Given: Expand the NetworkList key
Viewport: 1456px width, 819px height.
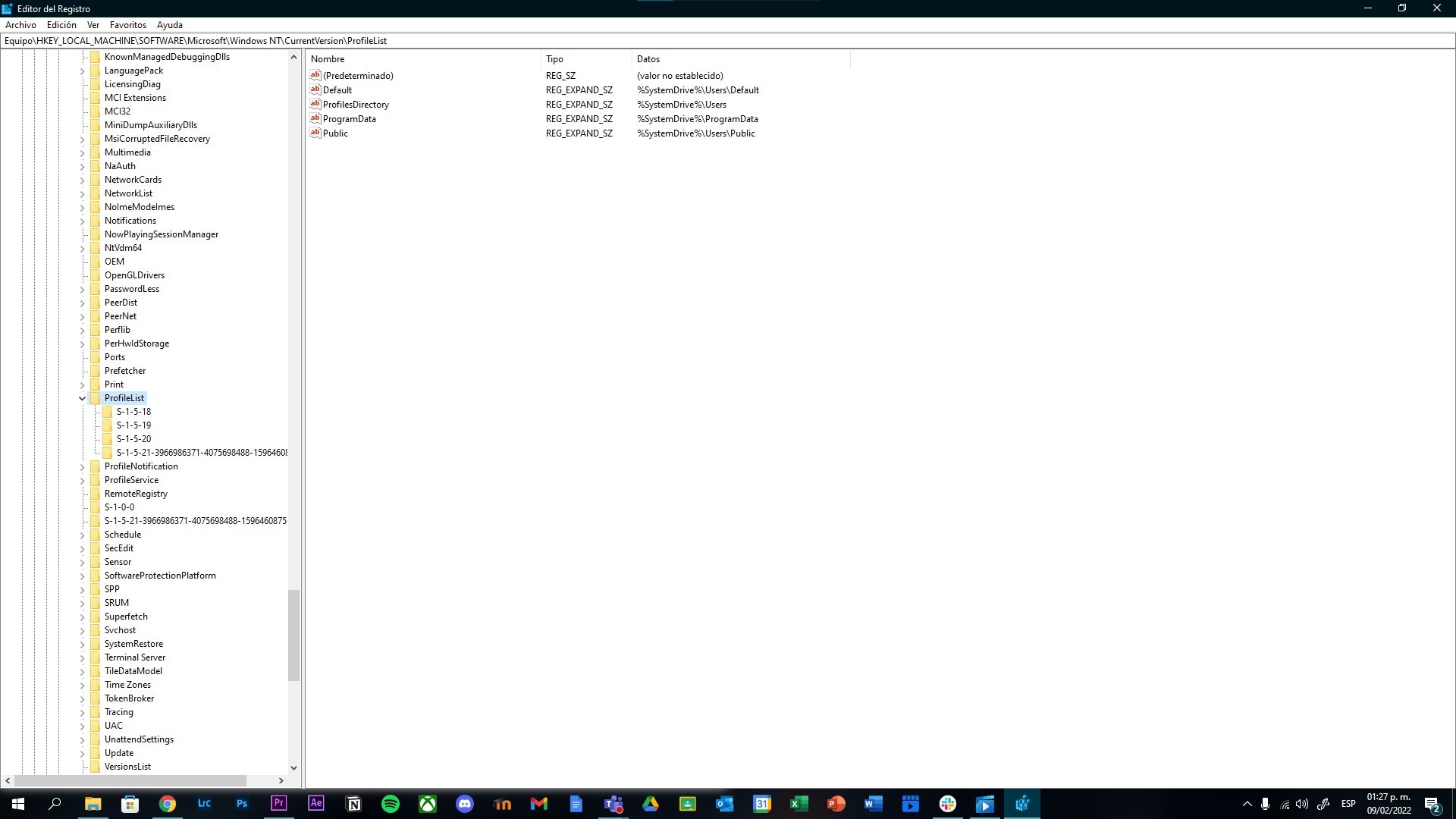Looking at the screenshot, I should [x=82, y=193].
